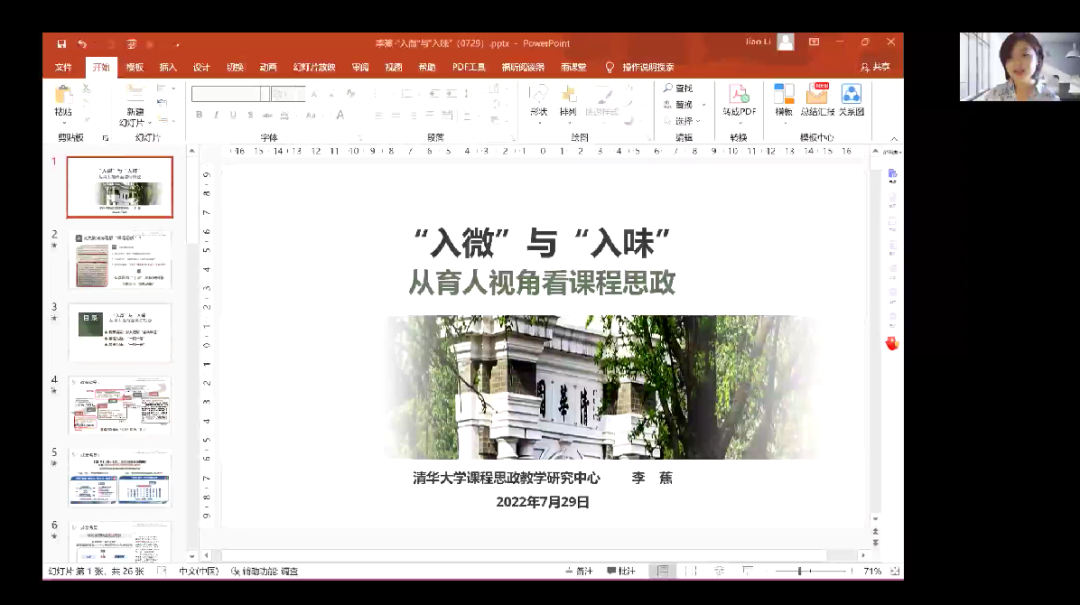Toggle Bold text formatting
Viewport: 1080px width, 605px height.
click(x=199, y=115)
